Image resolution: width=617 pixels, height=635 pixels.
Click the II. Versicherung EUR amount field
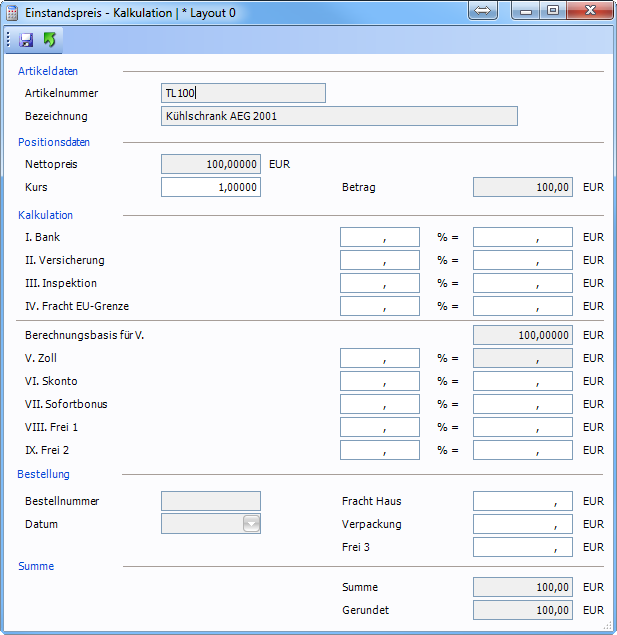tap(522, 260)
